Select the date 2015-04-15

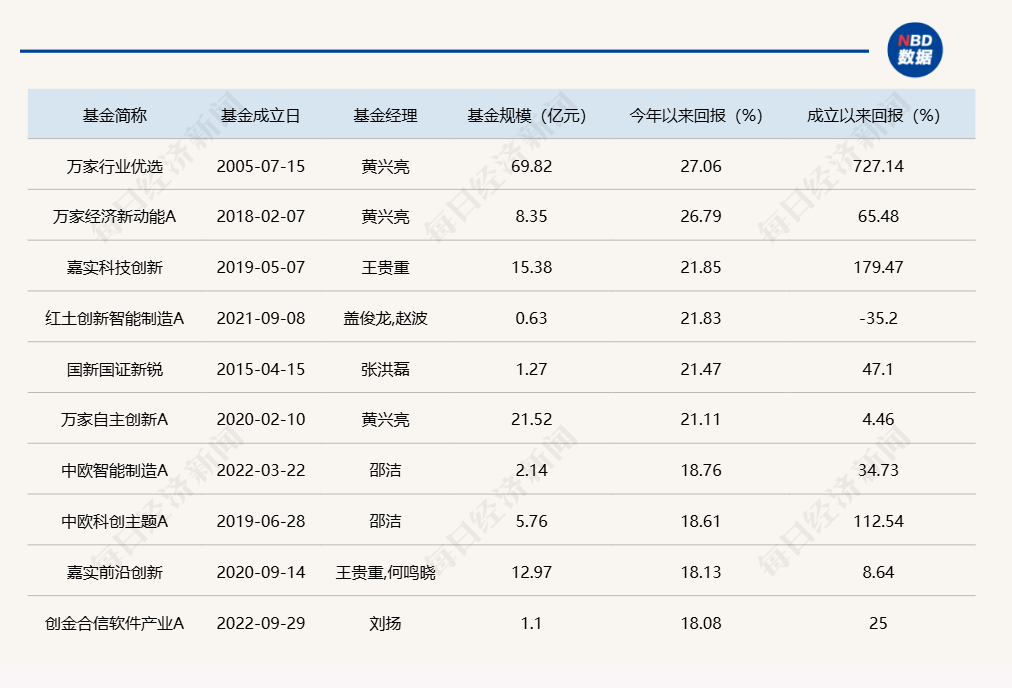[261, 369]
